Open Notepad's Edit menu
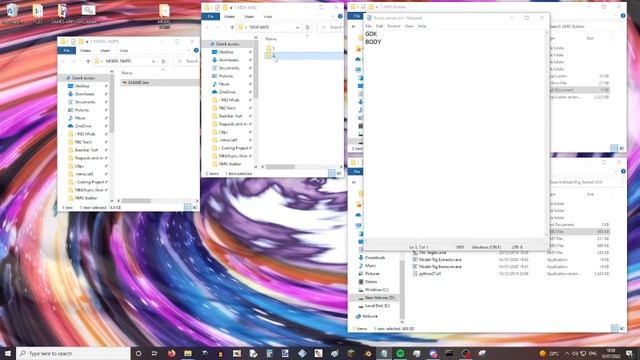Viewport: 640px width, 360px height. [380, 26]
